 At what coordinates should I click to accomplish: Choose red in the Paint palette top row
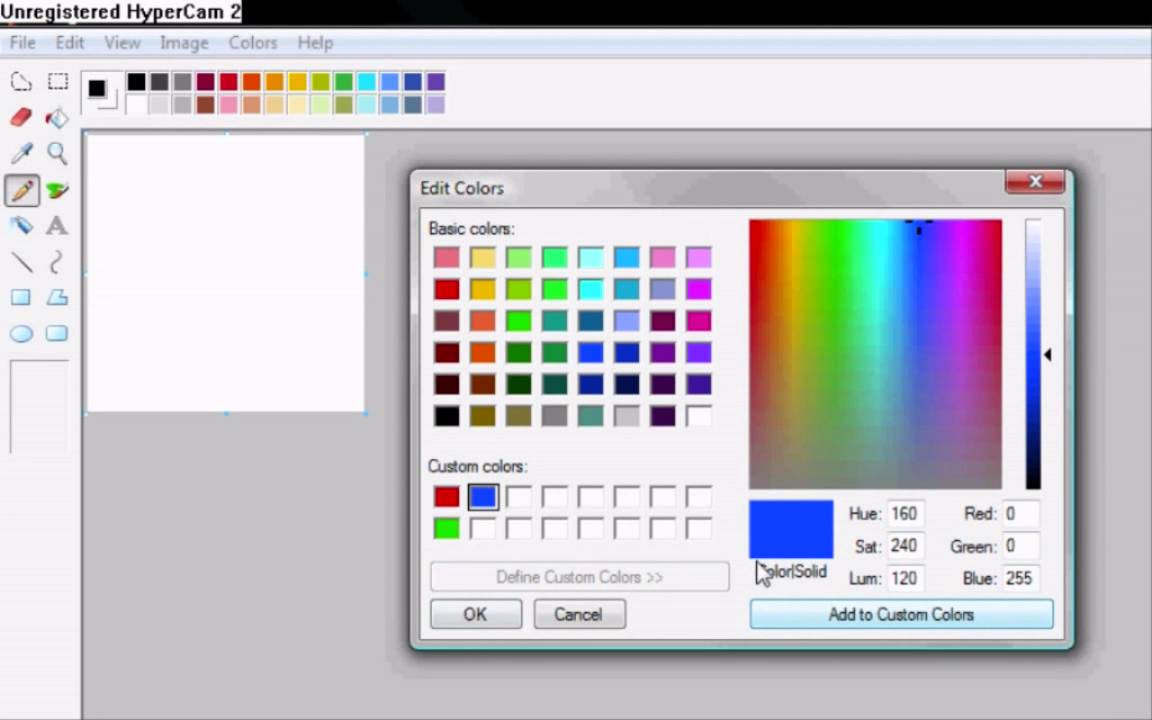click(x=228, y=81)
